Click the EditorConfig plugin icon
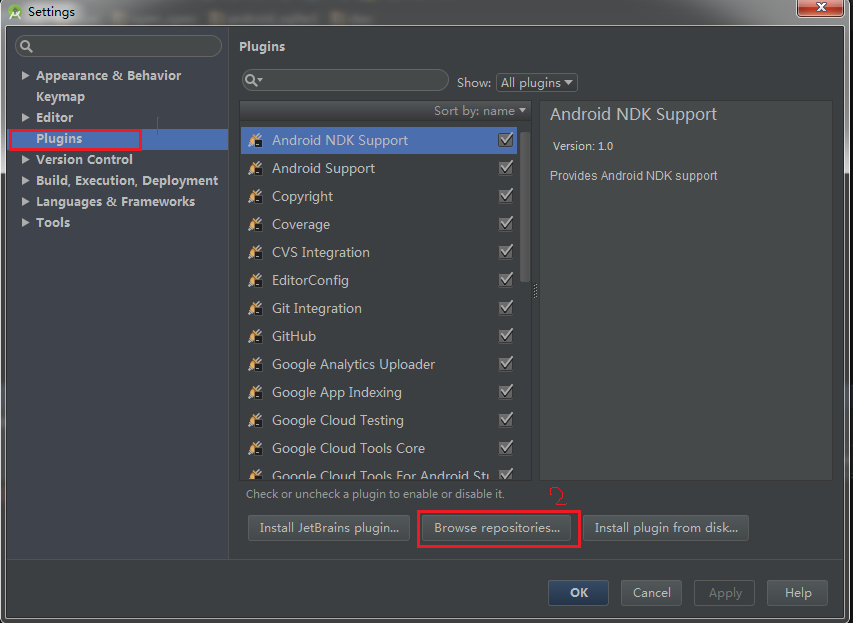The image size is (853, 623). [x=255, y=280]
